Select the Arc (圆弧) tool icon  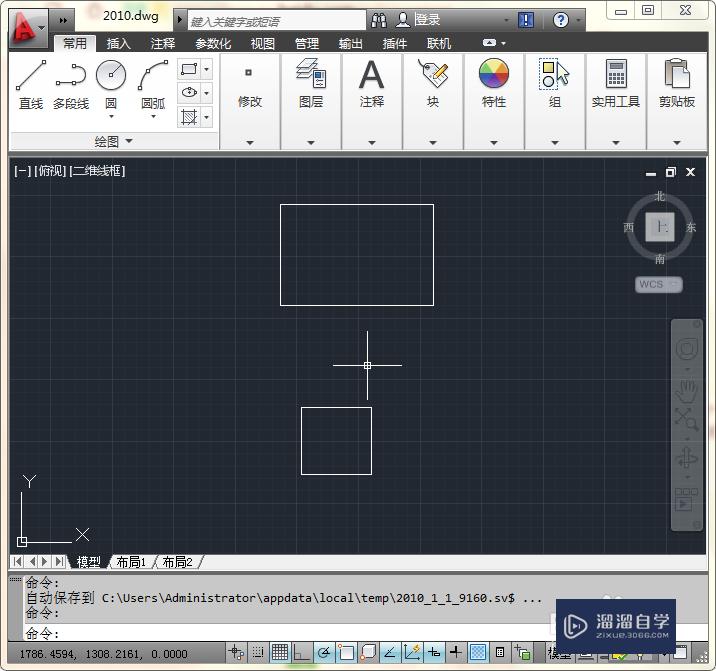point(153,75)
